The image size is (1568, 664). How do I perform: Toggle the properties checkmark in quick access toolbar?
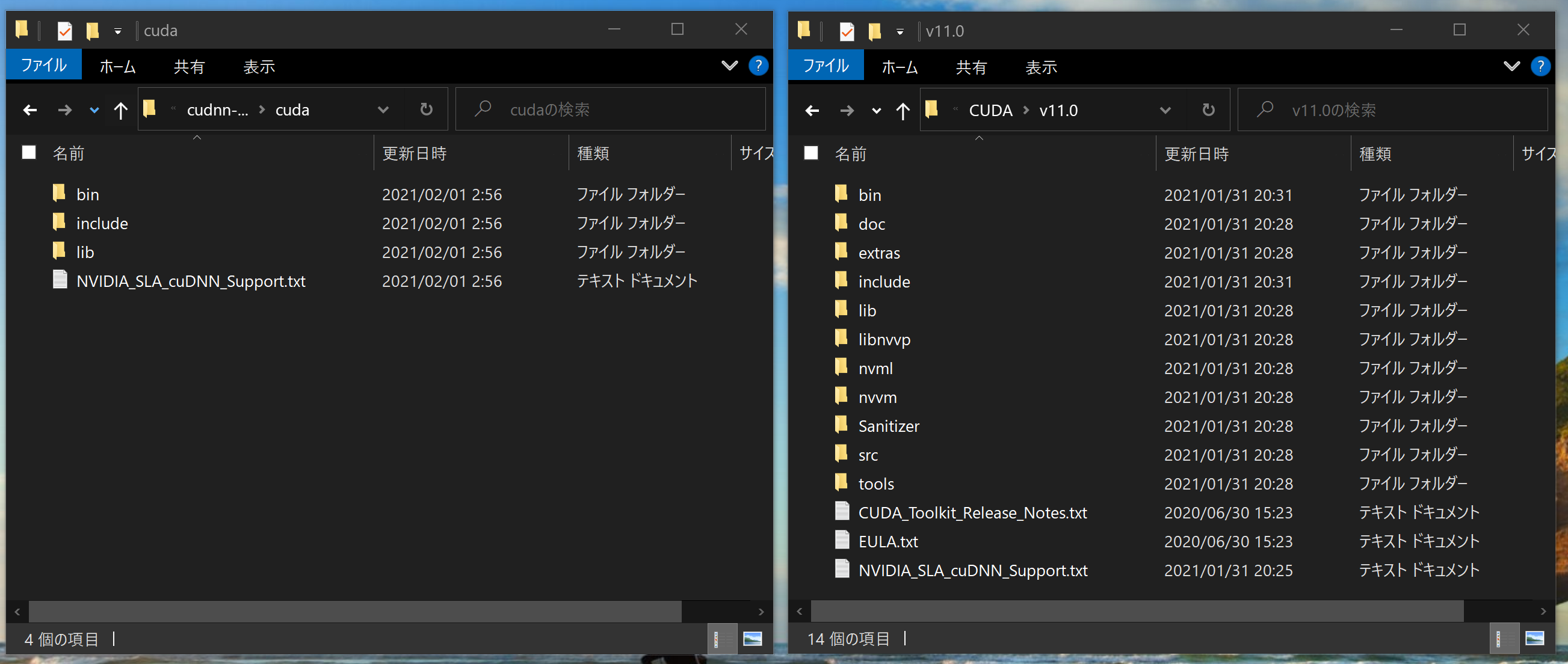64,31
